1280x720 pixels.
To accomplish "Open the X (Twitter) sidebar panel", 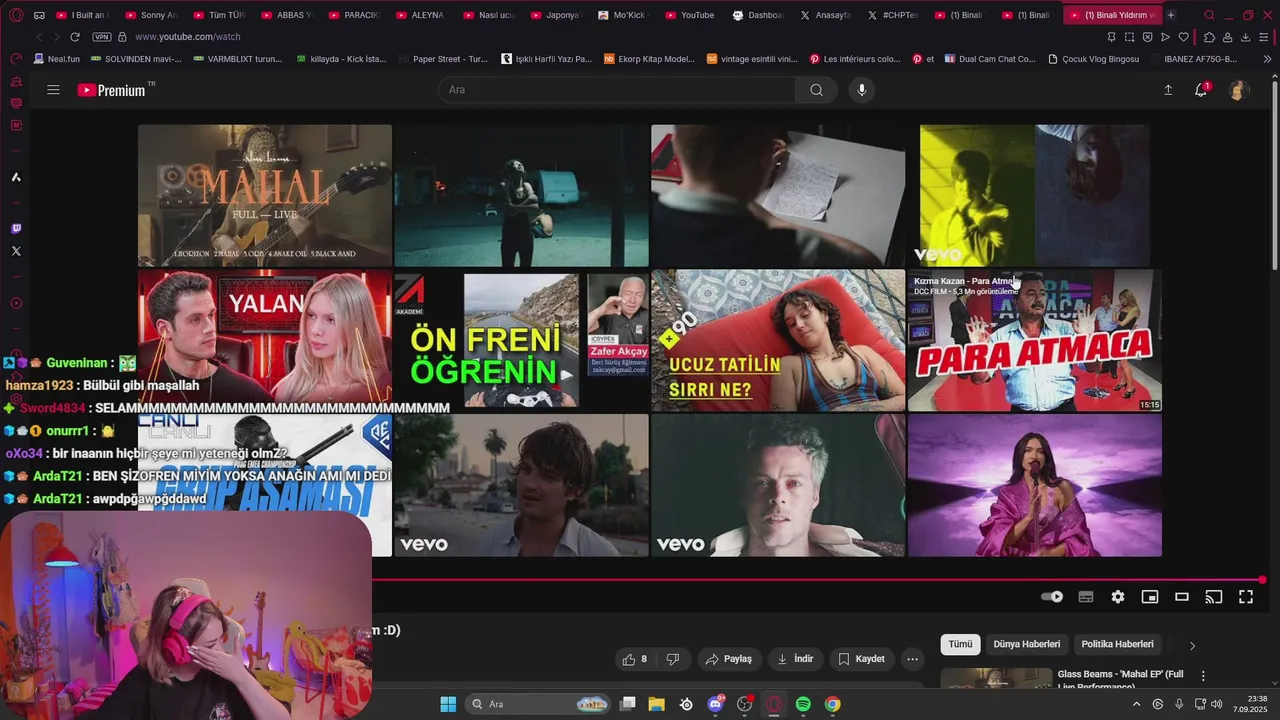I will click(16, 251).
